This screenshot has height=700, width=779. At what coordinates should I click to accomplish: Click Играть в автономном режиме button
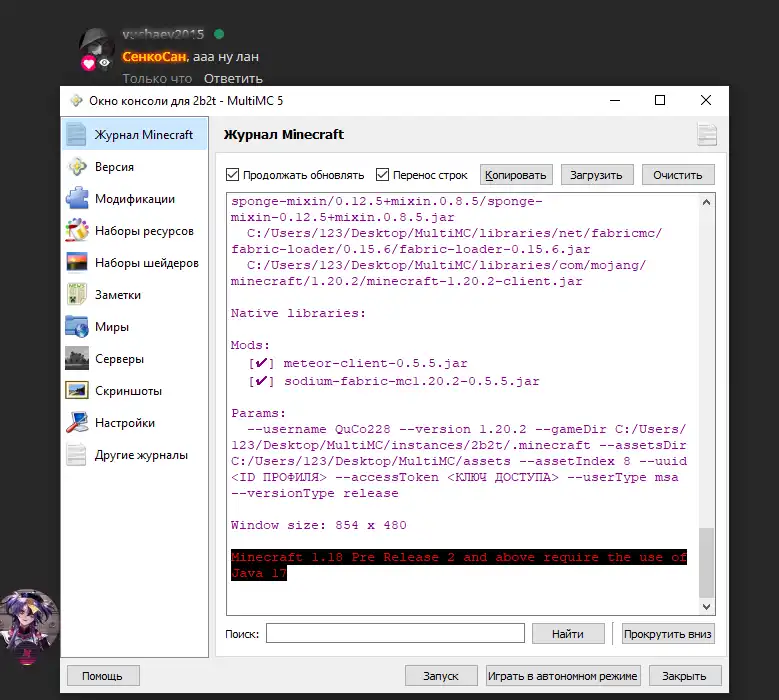562,676
